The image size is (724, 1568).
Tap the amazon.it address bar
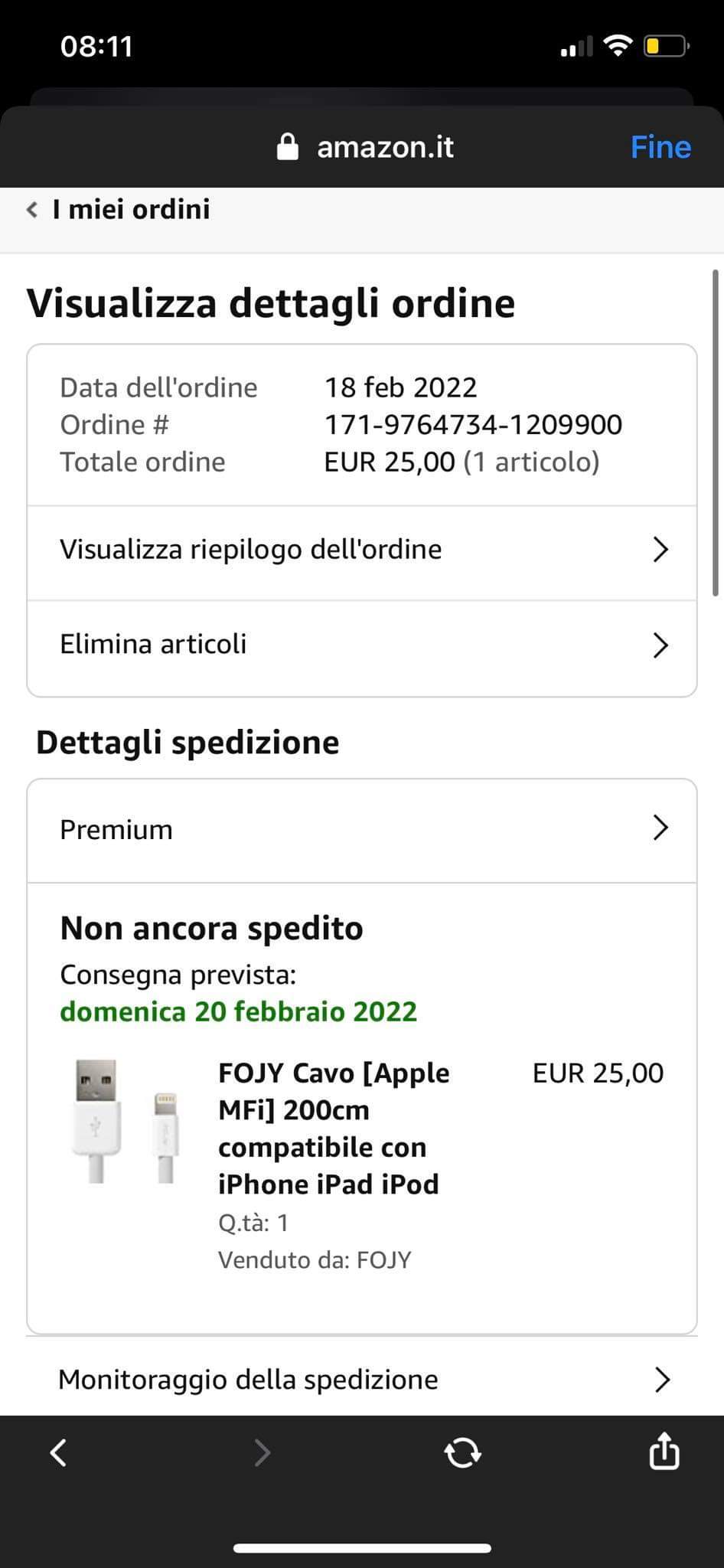[385, 146]
